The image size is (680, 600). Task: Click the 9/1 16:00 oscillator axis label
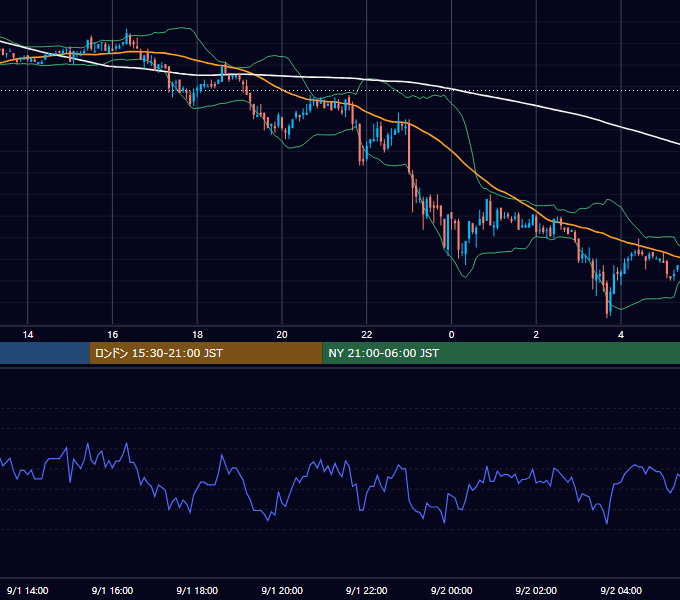point(112,590)
